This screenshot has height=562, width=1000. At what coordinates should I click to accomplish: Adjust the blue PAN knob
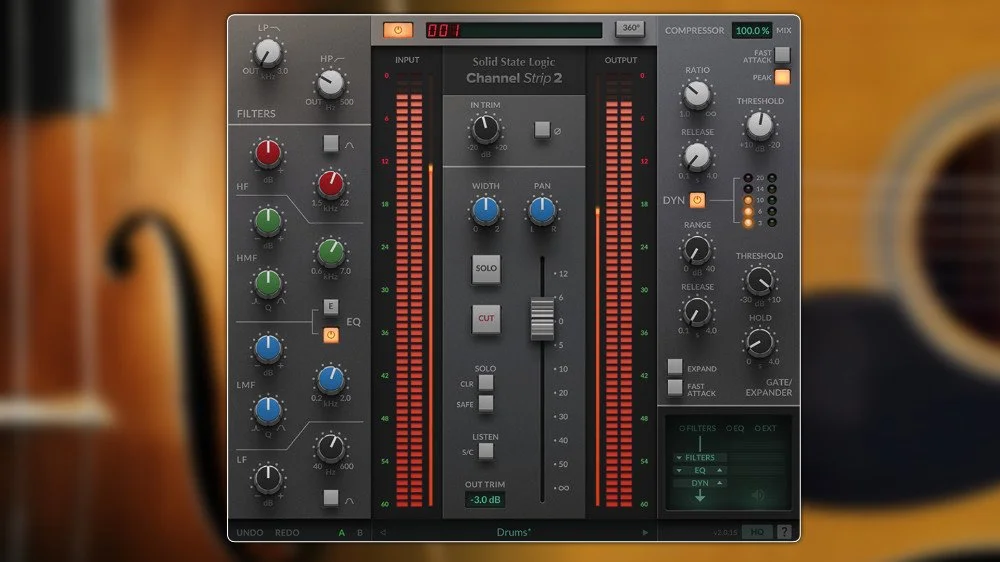tap(542, 211)
